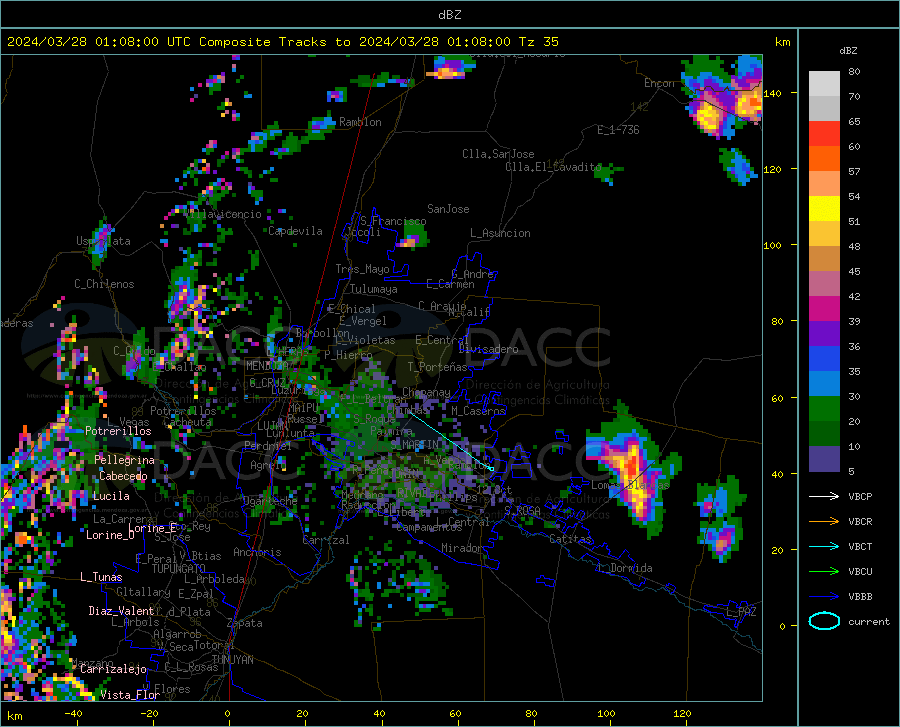The width and height of the screenshot is (900, 727).
Task: Click the C_Chilenos place label
Action: [x=104, y=283]
